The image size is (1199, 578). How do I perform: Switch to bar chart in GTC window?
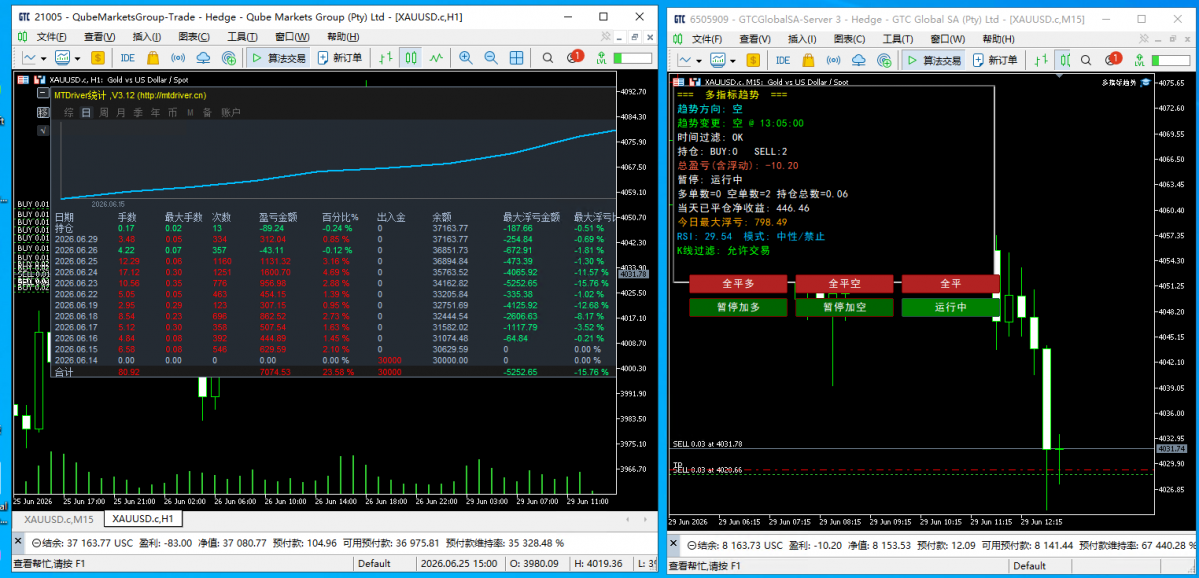(x=1041, y=60)
